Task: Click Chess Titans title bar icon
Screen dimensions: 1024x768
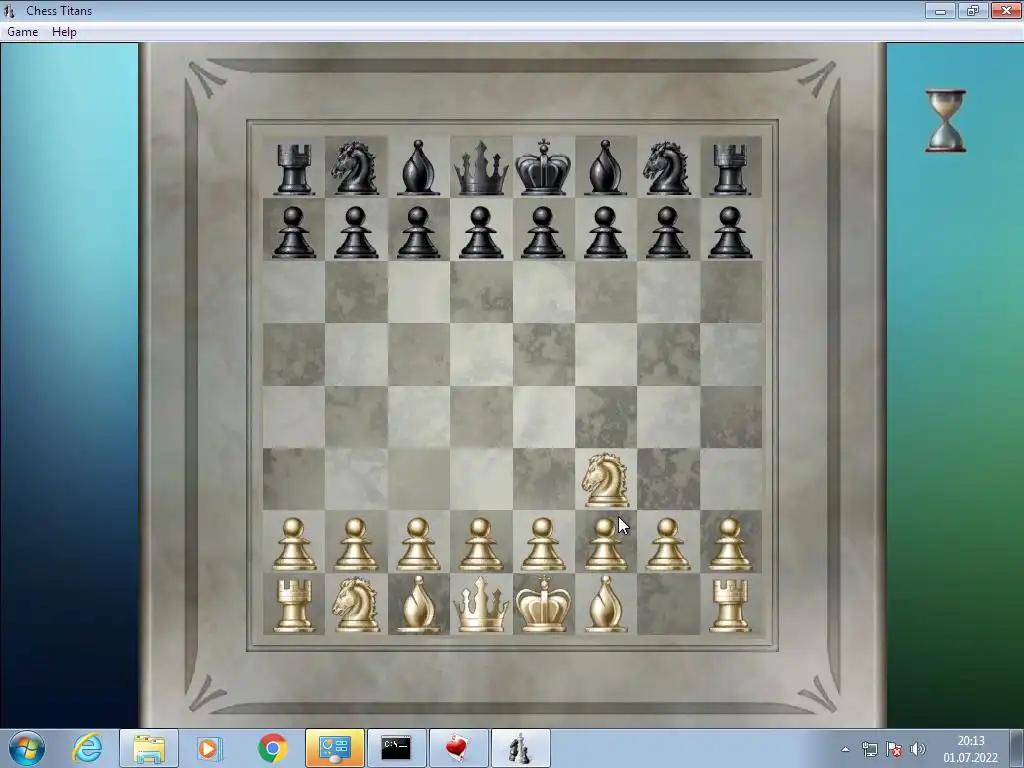Action: pyautogui.click(x=9, y=10)
